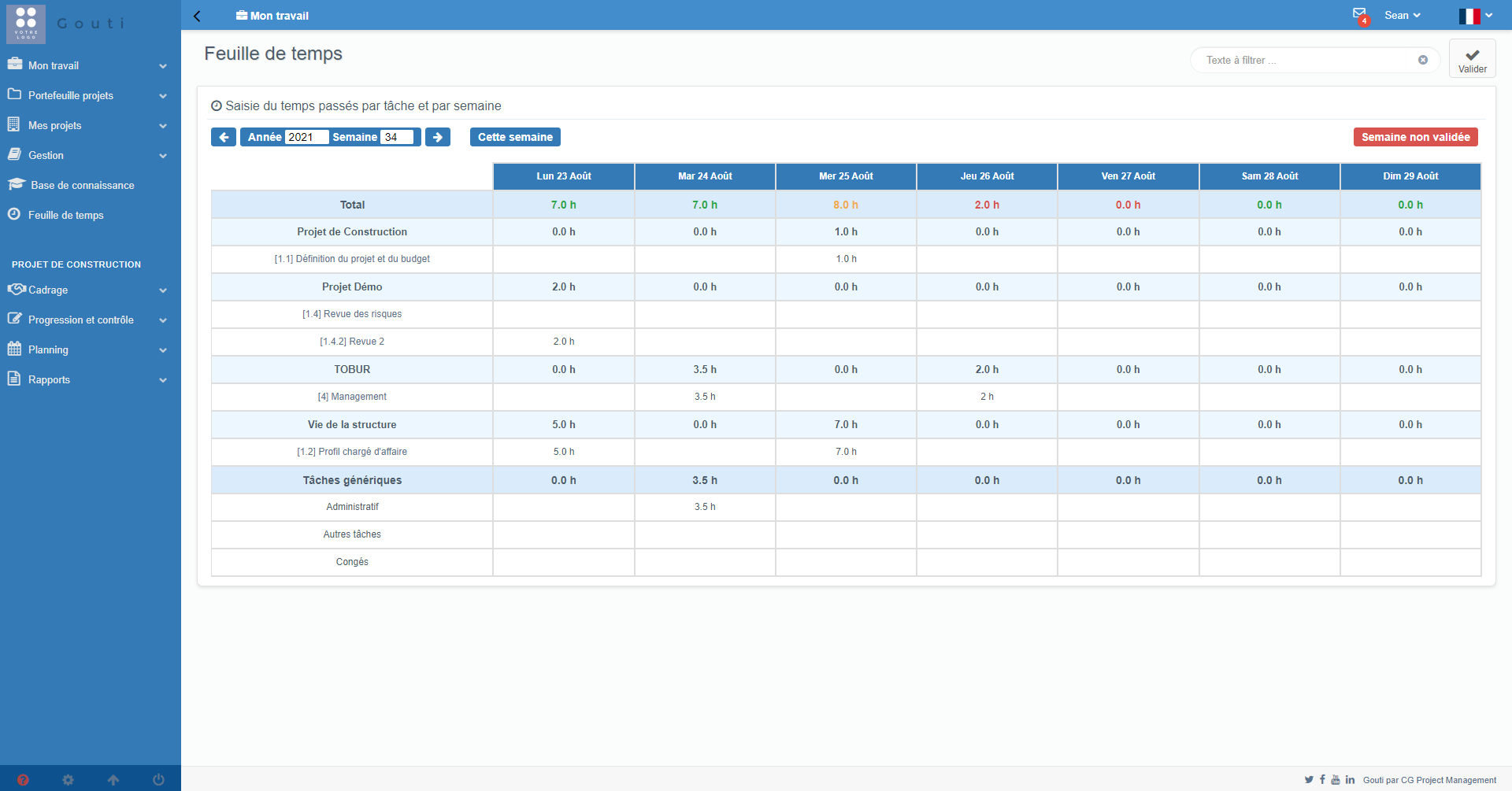Expand Planning chevron

[x=163, y=350]
